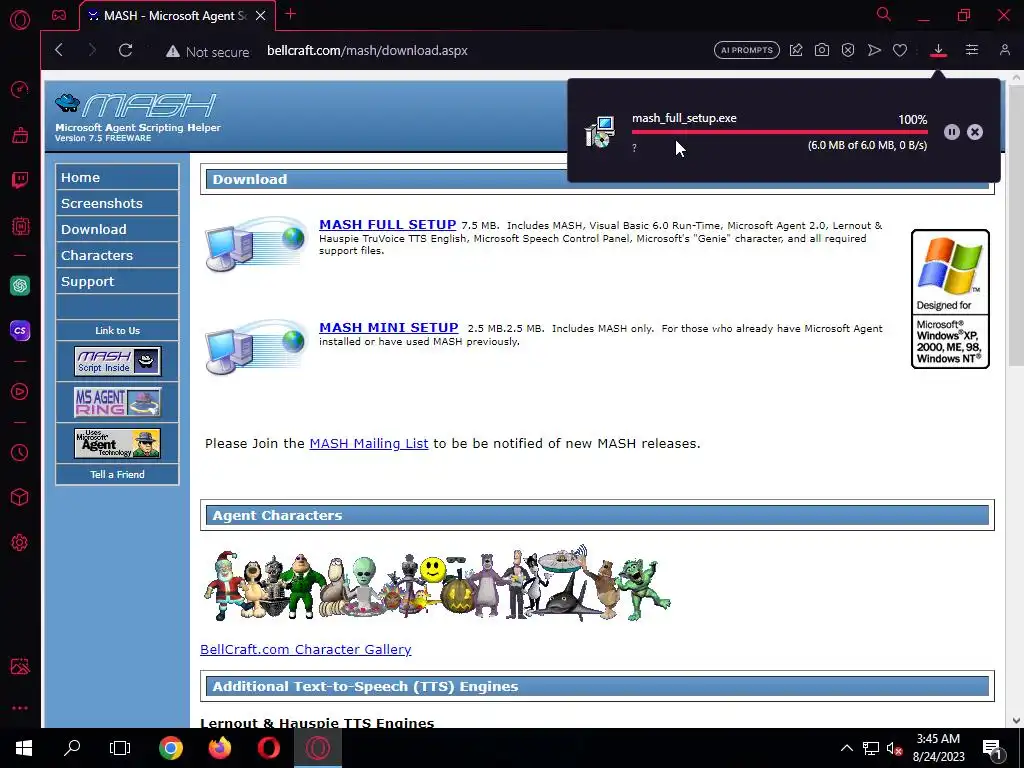Click the mash_full_setup.exe file name
1024x768 pixels.
click(684, 118)
